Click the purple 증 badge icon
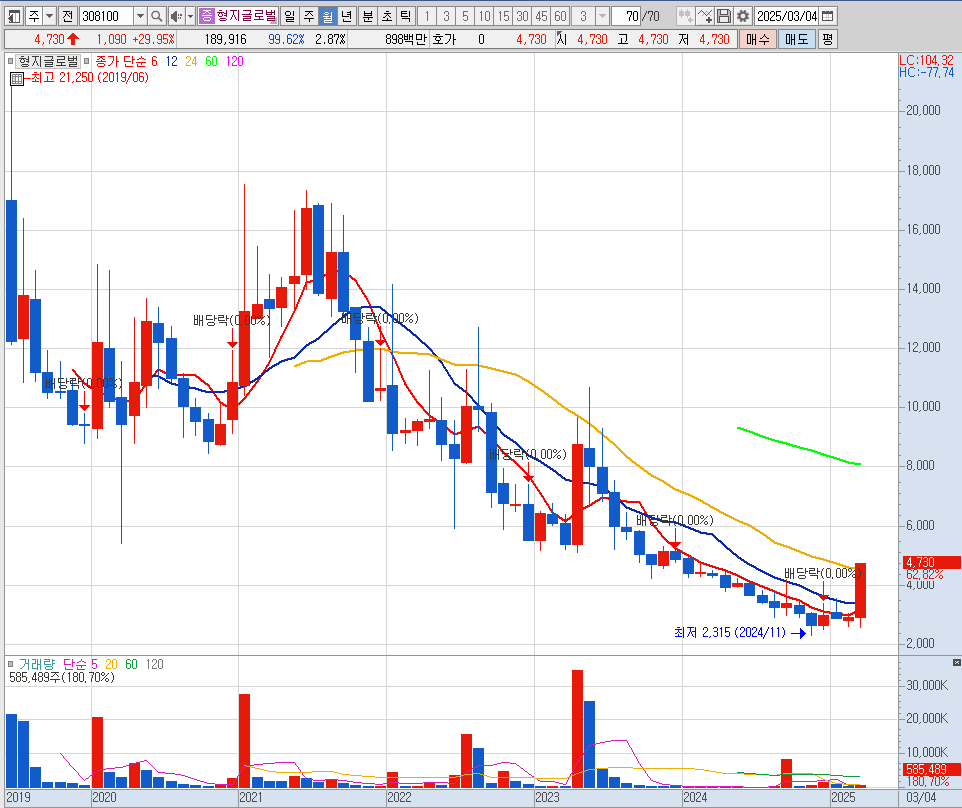The height and width of the screenshot is (808, 962). coord(206,16)
